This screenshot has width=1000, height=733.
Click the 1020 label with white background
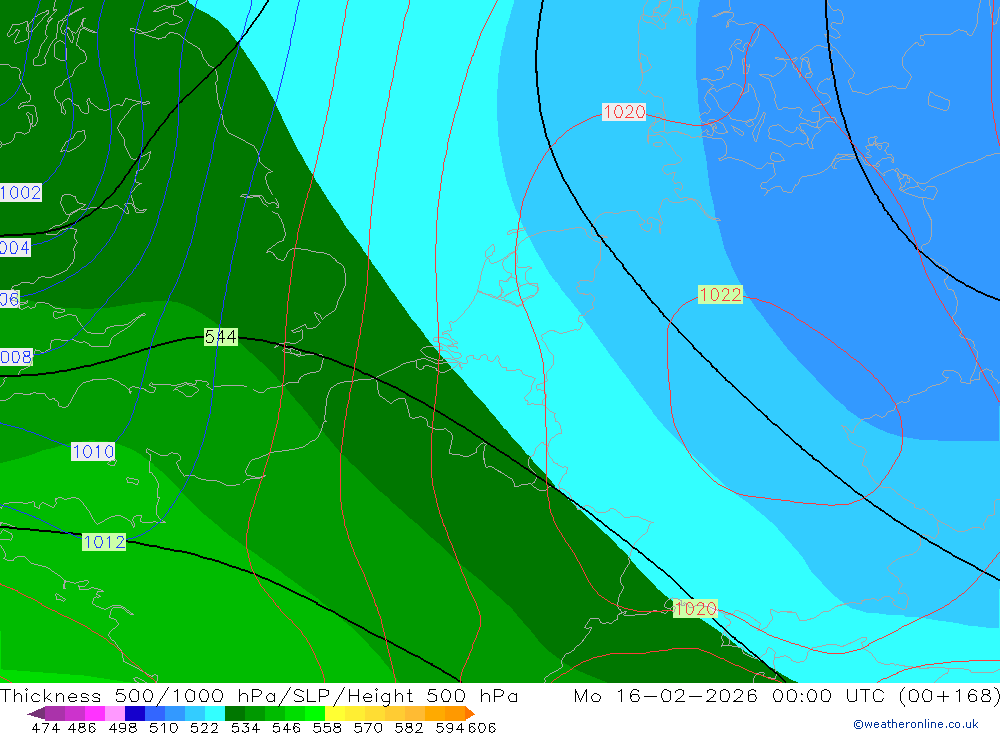(624, 112)
